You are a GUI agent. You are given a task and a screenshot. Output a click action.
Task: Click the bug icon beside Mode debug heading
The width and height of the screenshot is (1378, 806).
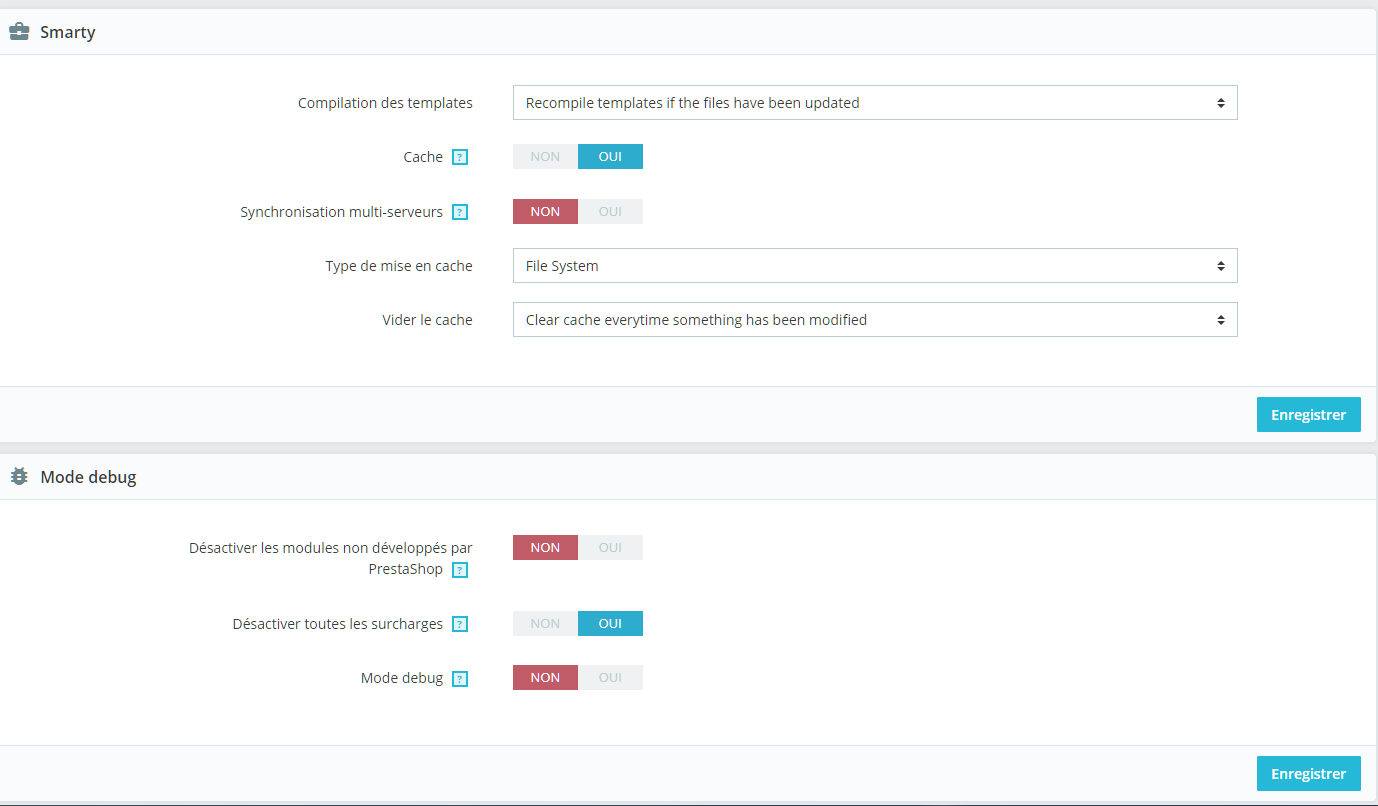coord(19,477)
